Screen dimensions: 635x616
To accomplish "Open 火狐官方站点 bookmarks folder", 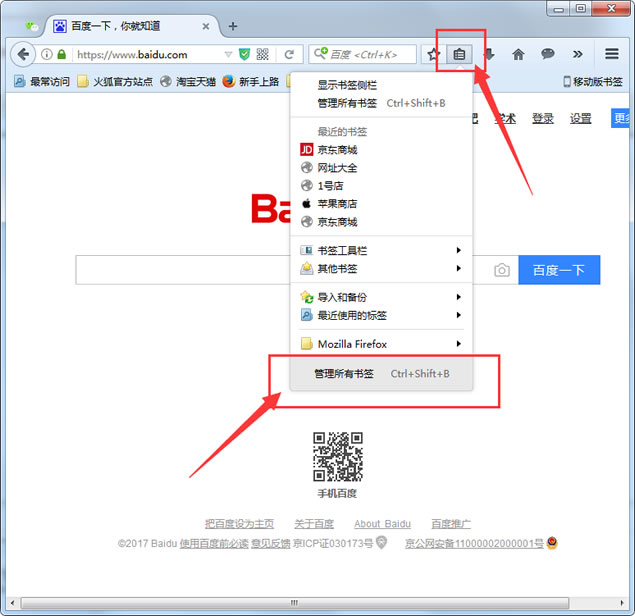I will point(115,82).
